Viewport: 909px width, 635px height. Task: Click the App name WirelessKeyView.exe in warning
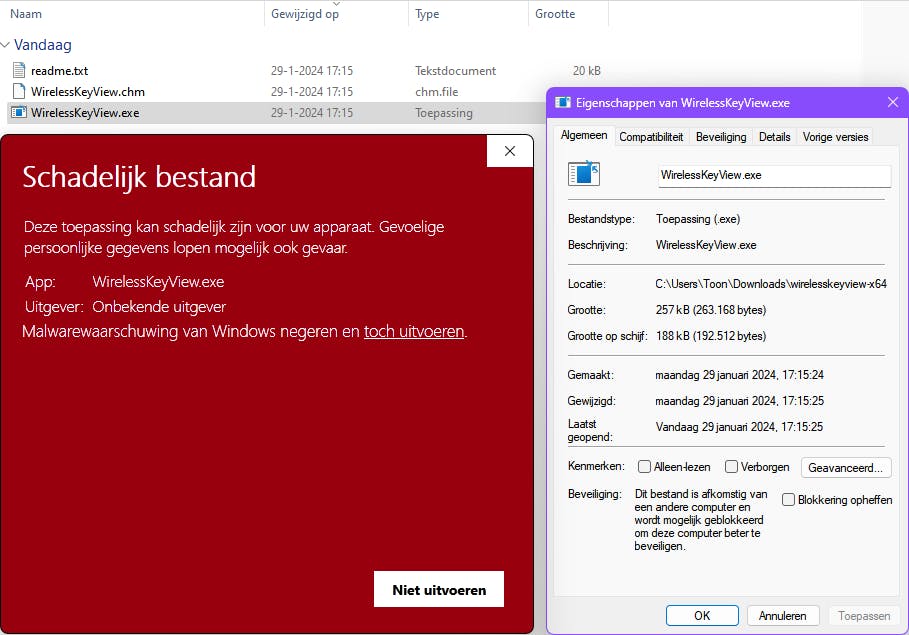[x=158, y=282]
